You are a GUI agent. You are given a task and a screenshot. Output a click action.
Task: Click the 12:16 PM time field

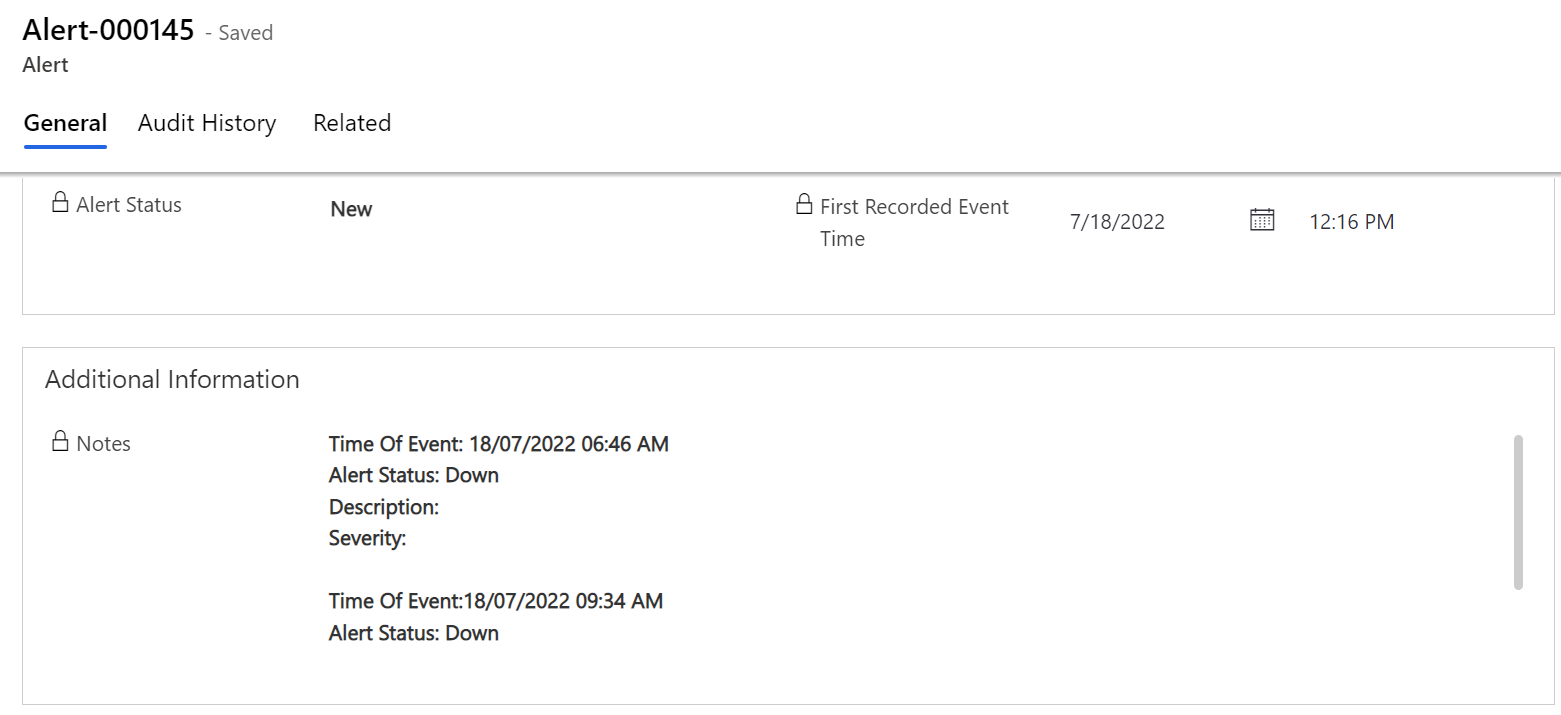1352,222
